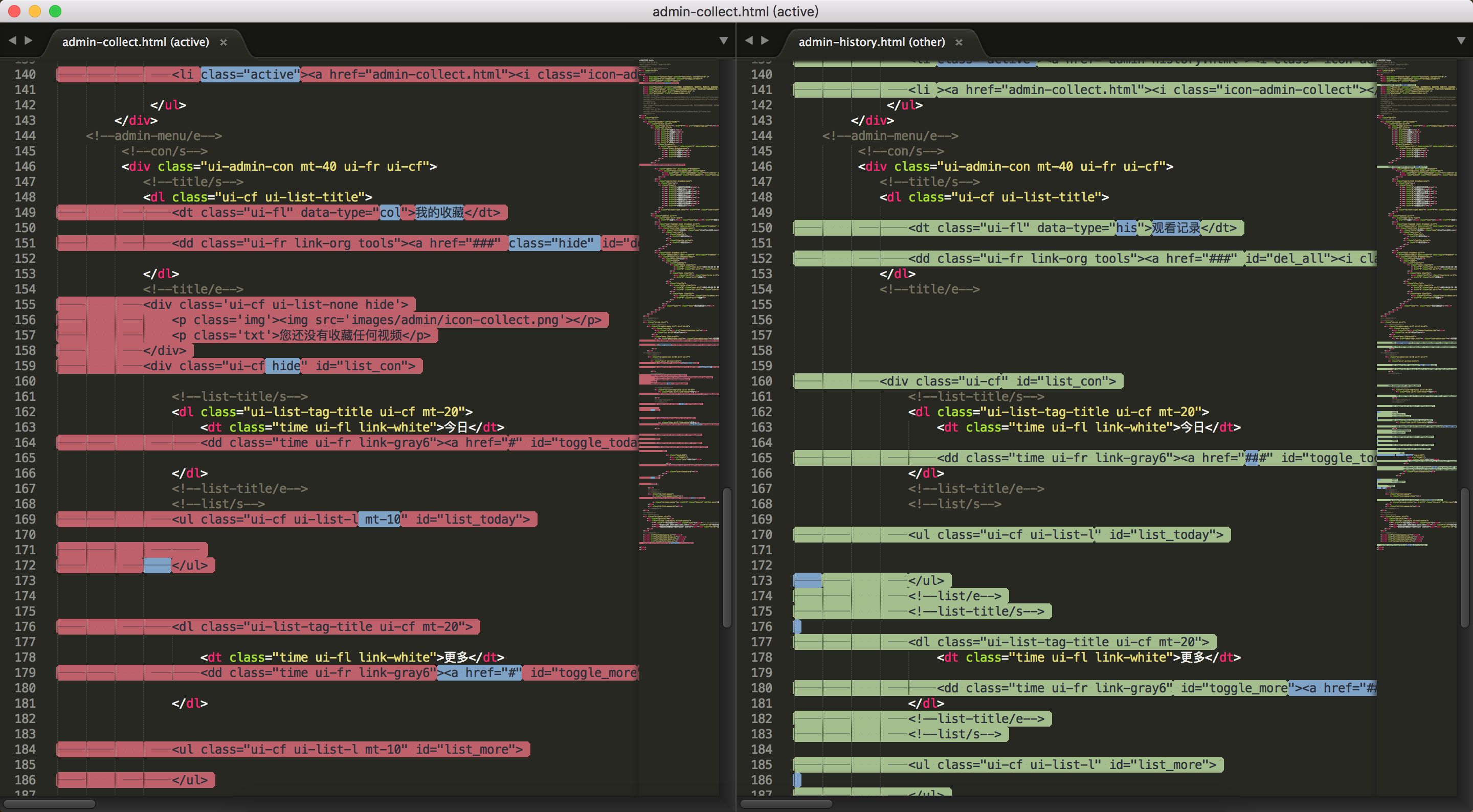Image resolution: width=1473 pixels, height=812 pixels.
Task: Click the left pane next-tab arrow
Action: tap(29, 40)
